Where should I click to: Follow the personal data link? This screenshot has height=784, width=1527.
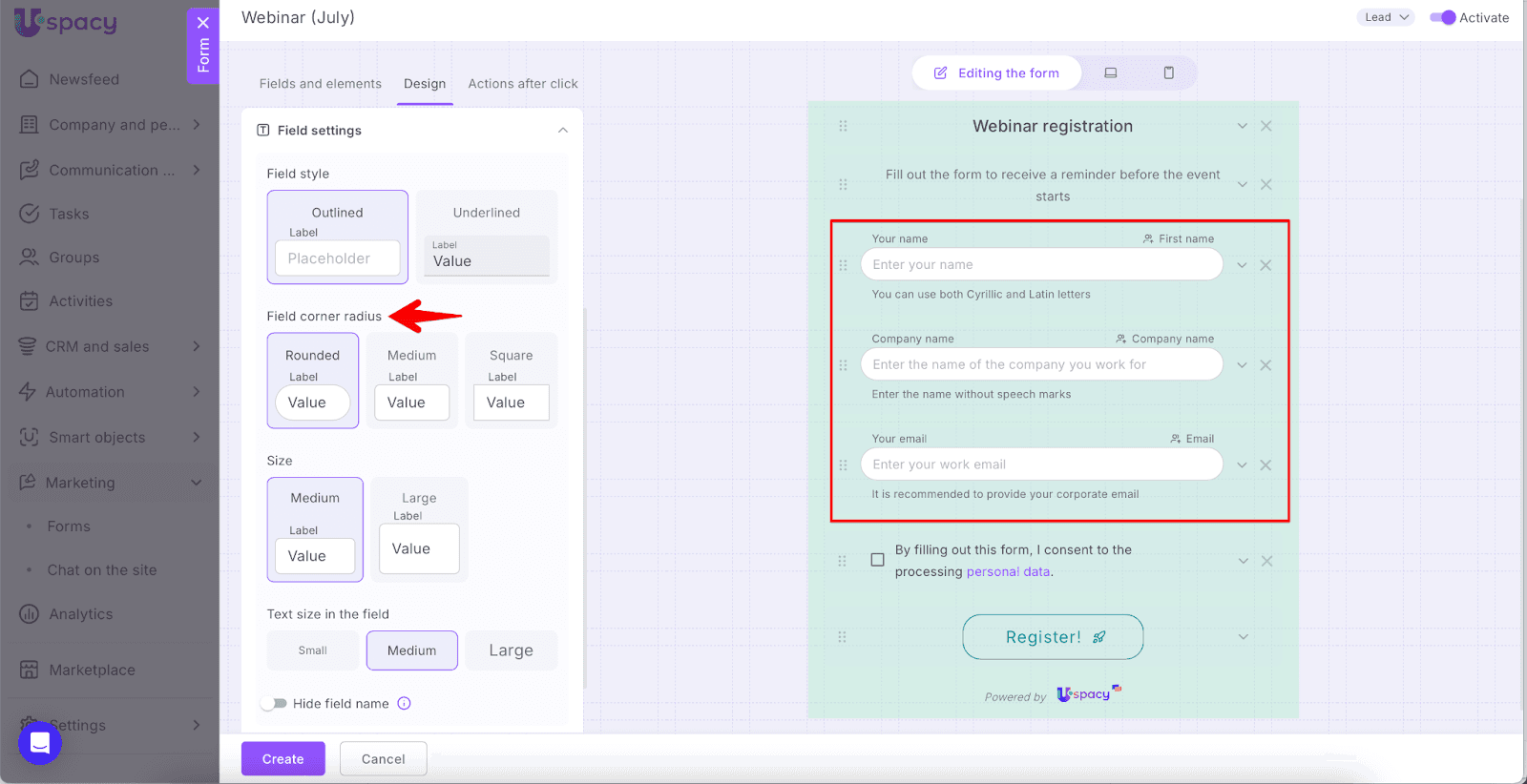click(x=1008, y=572)
